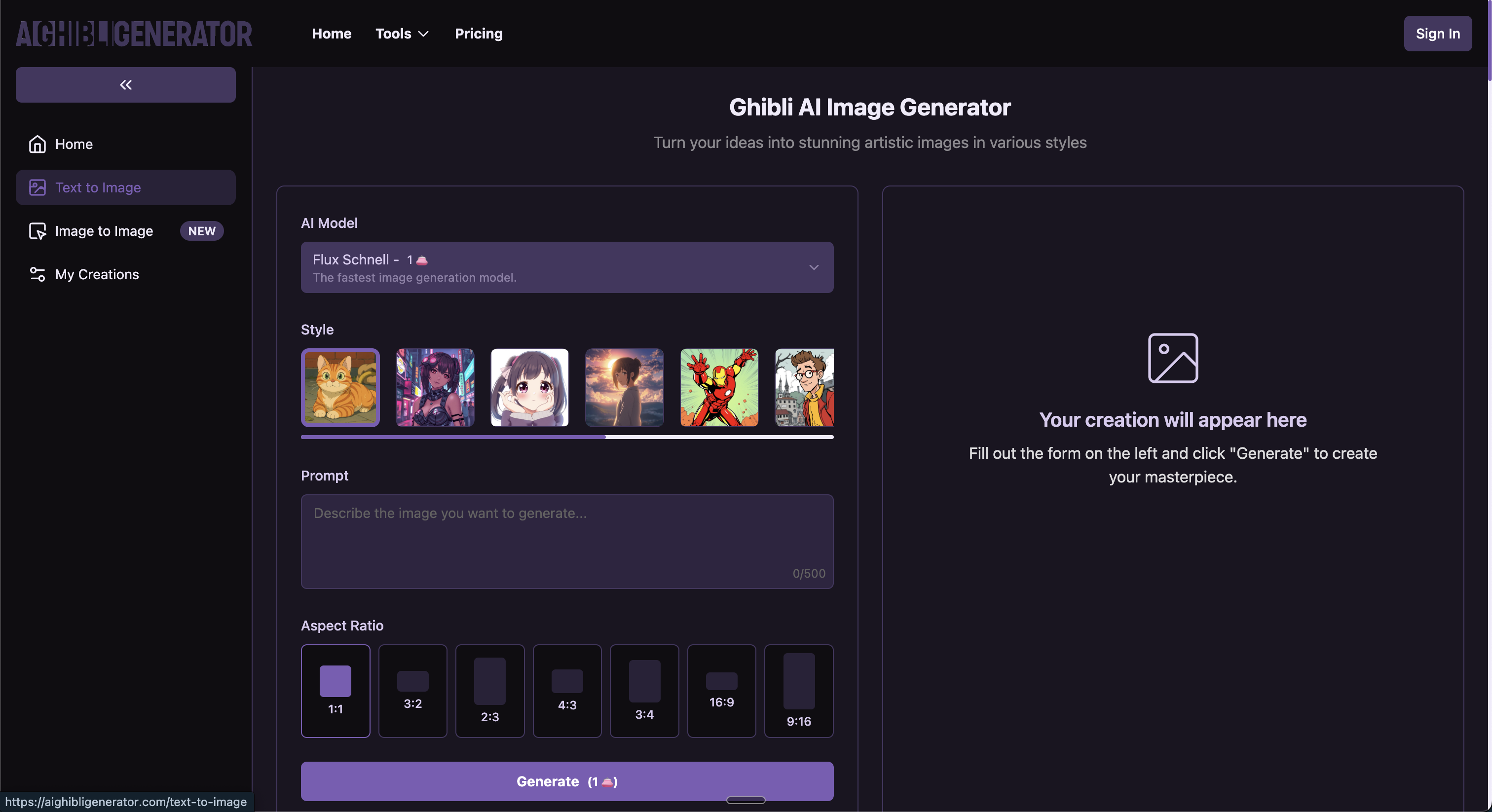1492x812 pixels.
Task: Click the AIGHIBLIGENERATOR logo
Action: 134,33
